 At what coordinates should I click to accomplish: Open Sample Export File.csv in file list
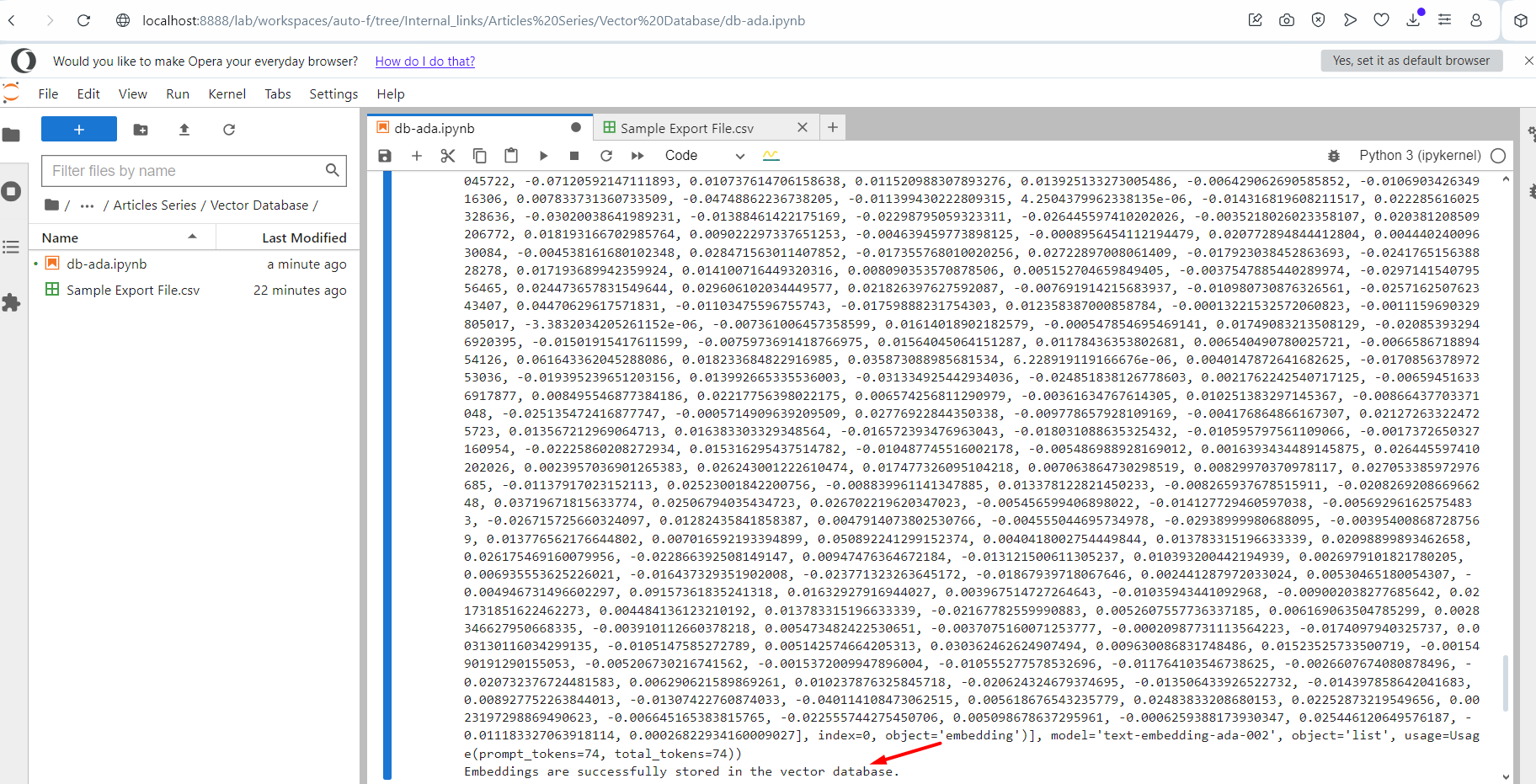(x=132, y=290)
